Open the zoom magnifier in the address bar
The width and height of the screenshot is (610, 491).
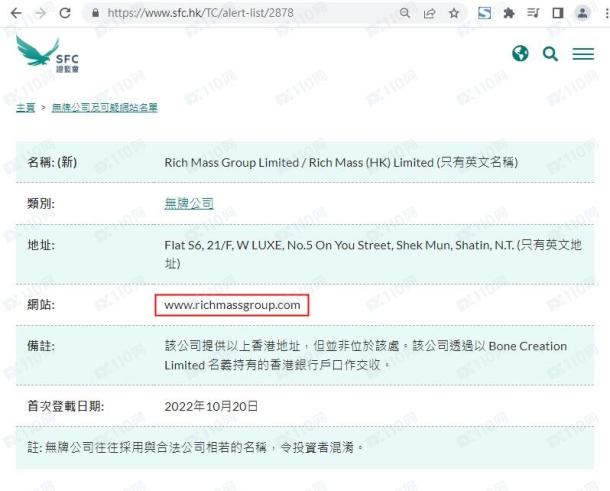tap(405, 13)
